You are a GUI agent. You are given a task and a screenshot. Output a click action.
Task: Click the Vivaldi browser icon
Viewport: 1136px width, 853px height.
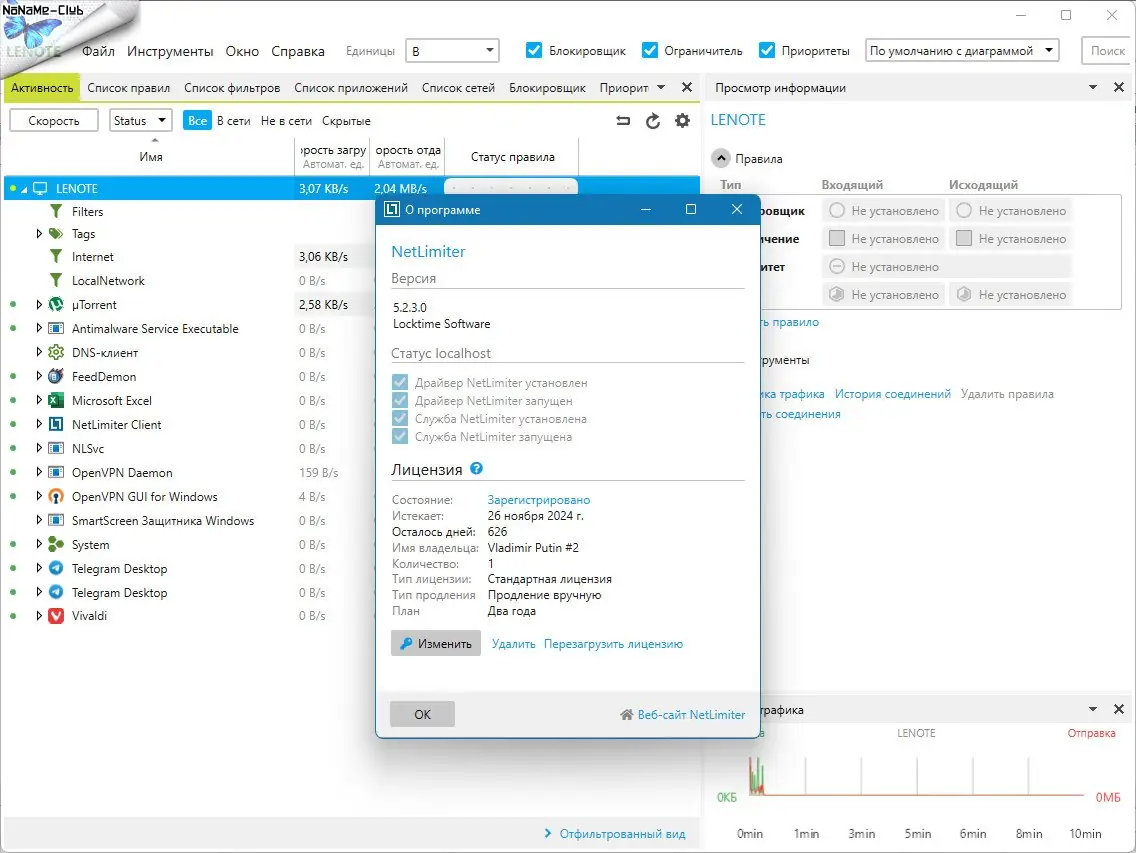[x=56, y=616]
